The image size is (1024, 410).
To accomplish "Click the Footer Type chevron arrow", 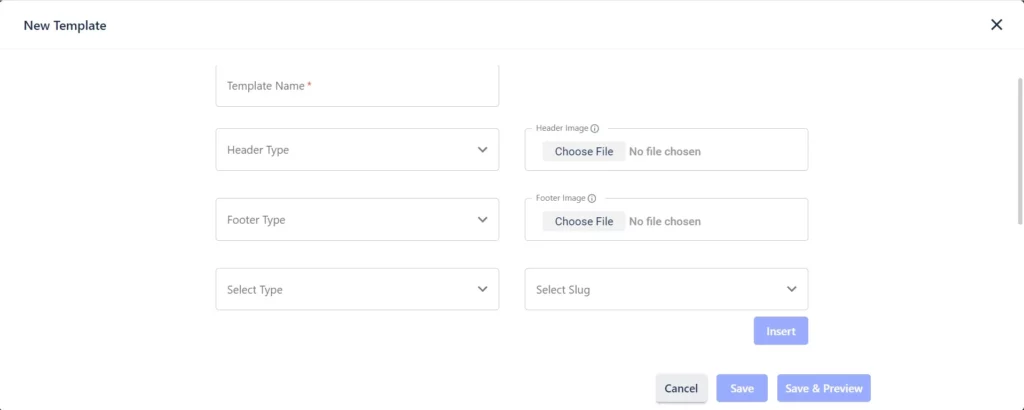I will pos(482,219).
